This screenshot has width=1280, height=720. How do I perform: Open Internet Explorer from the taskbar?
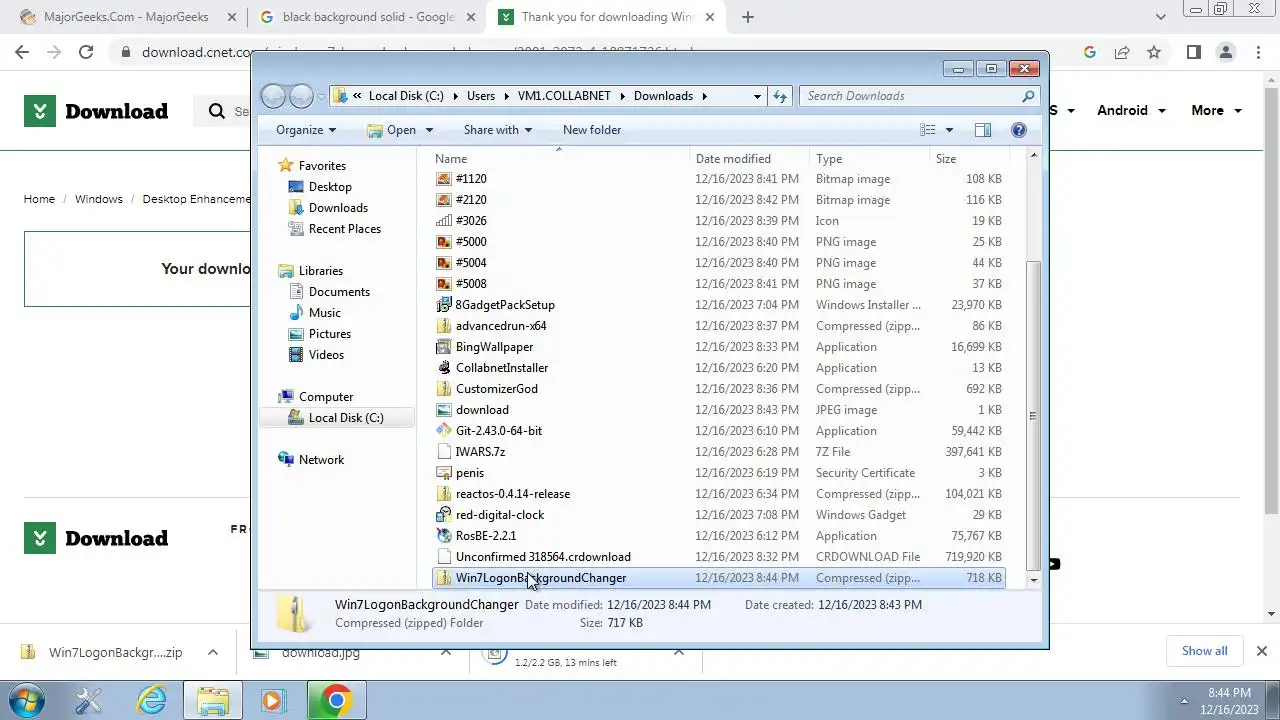point(151,701)
